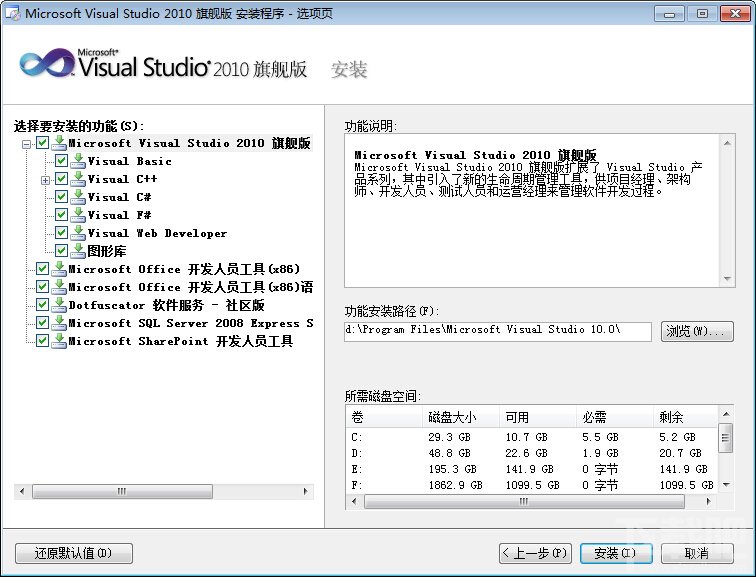Select the Visual Web Developer tree item label

[x=157, y=233]
